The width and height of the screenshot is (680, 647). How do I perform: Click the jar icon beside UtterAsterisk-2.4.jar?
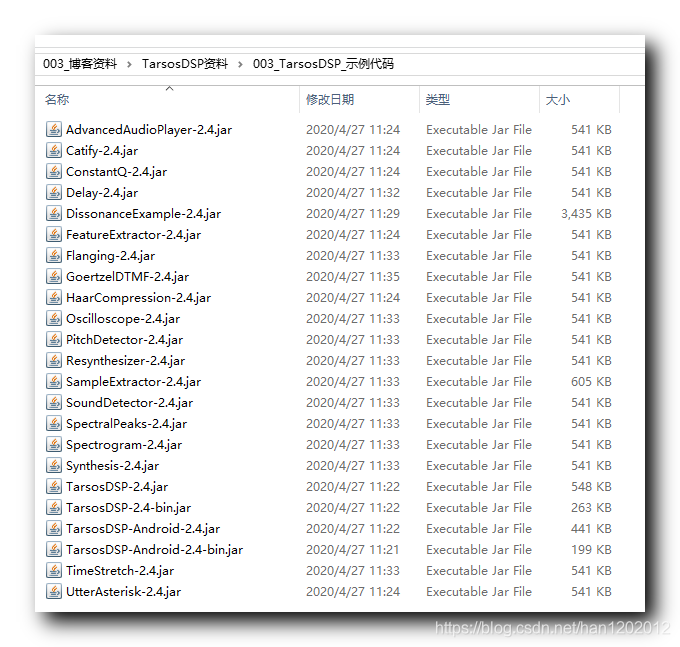tap(54, 591)
